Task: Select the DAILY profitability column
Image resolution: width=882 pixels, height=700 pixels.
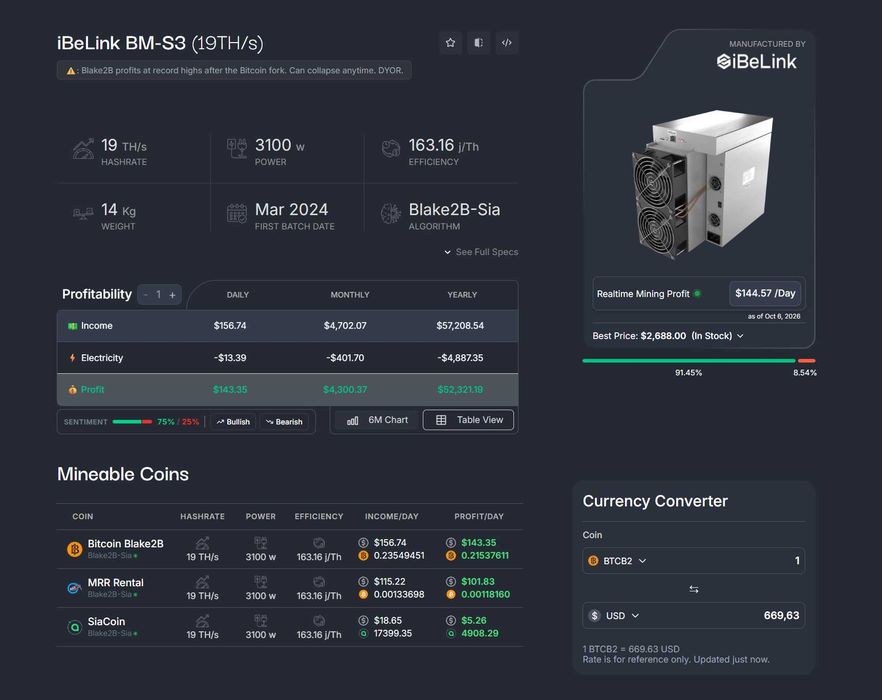Action: pyautogui.click(x=238, y=295)
